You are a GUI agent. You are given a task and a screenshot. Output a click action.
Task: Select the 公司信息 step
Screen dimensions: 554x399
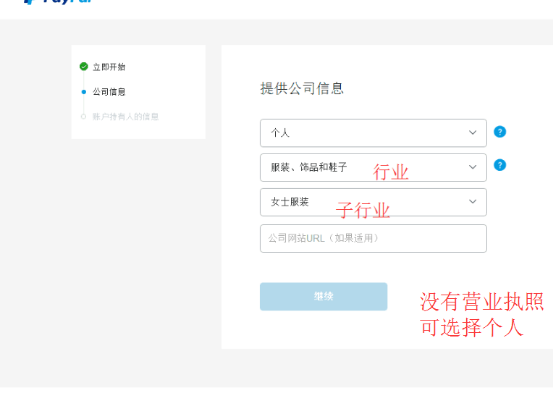(x=109, y=92)
